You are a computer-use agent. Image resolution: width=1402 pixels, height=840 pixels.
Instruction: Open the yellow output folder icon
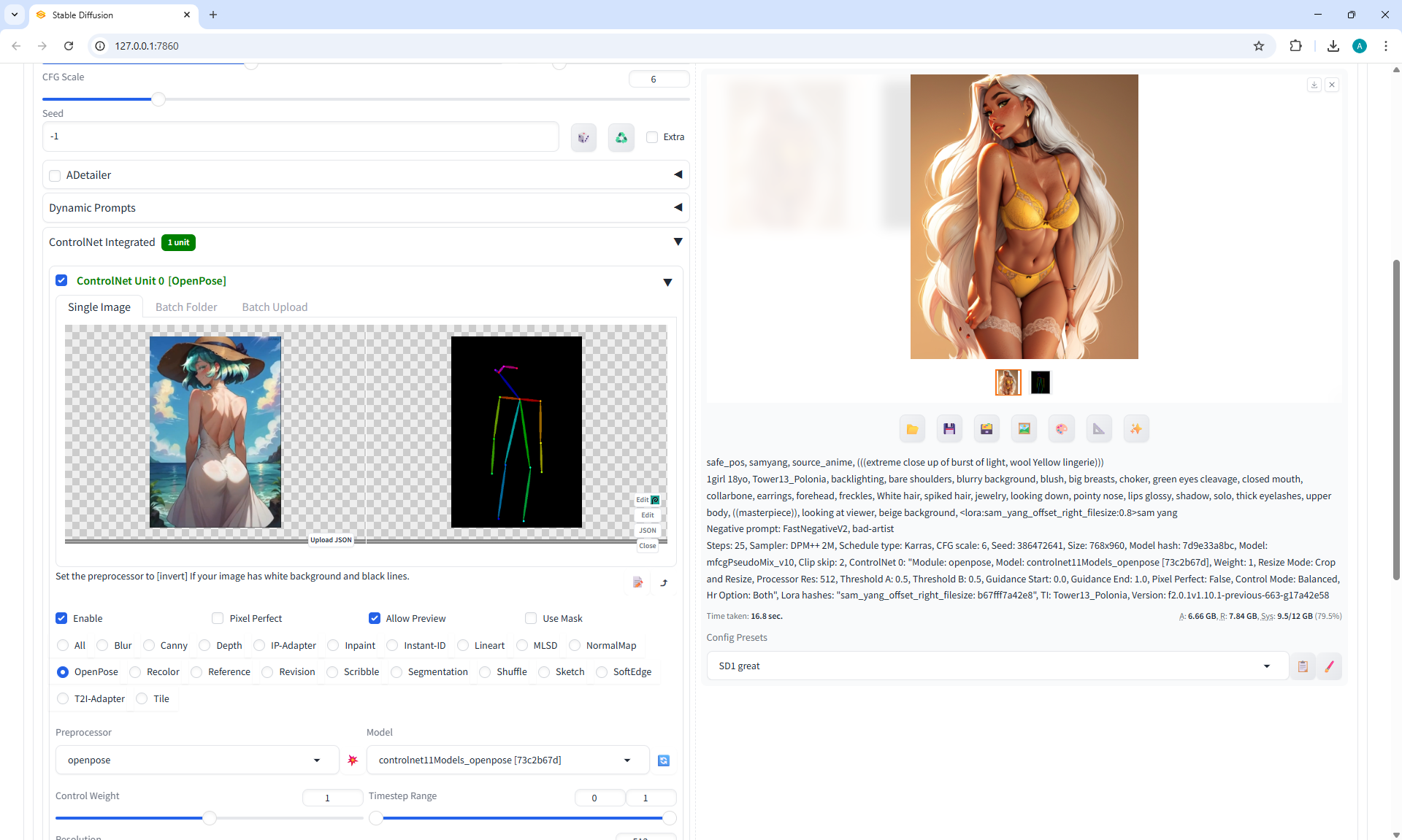pyautogui.click(x=912, y=429)
